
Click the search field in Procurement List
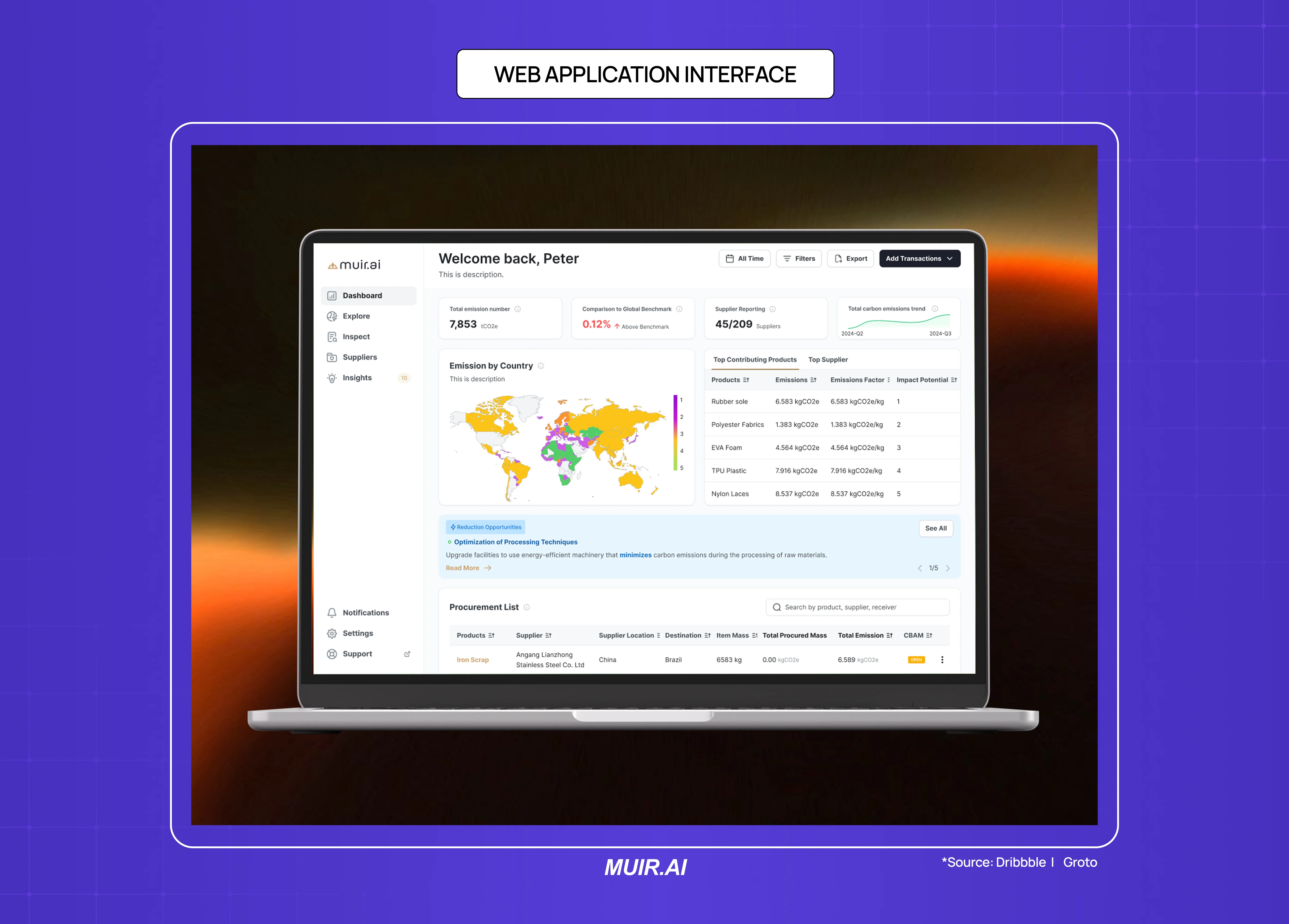coord(858,608)
